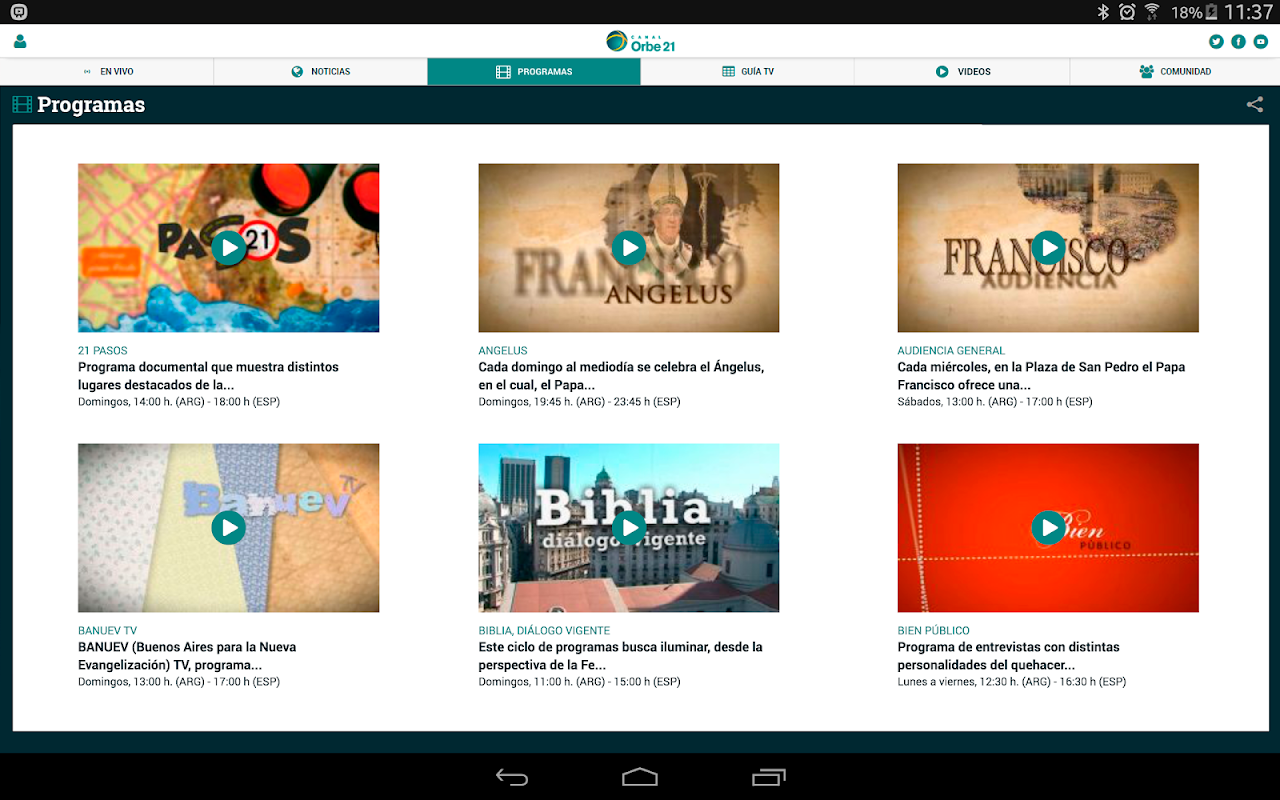The image size is (1280, 800).
Task: Play the Biblia diálogo vigente video
Action: (629, 527)
